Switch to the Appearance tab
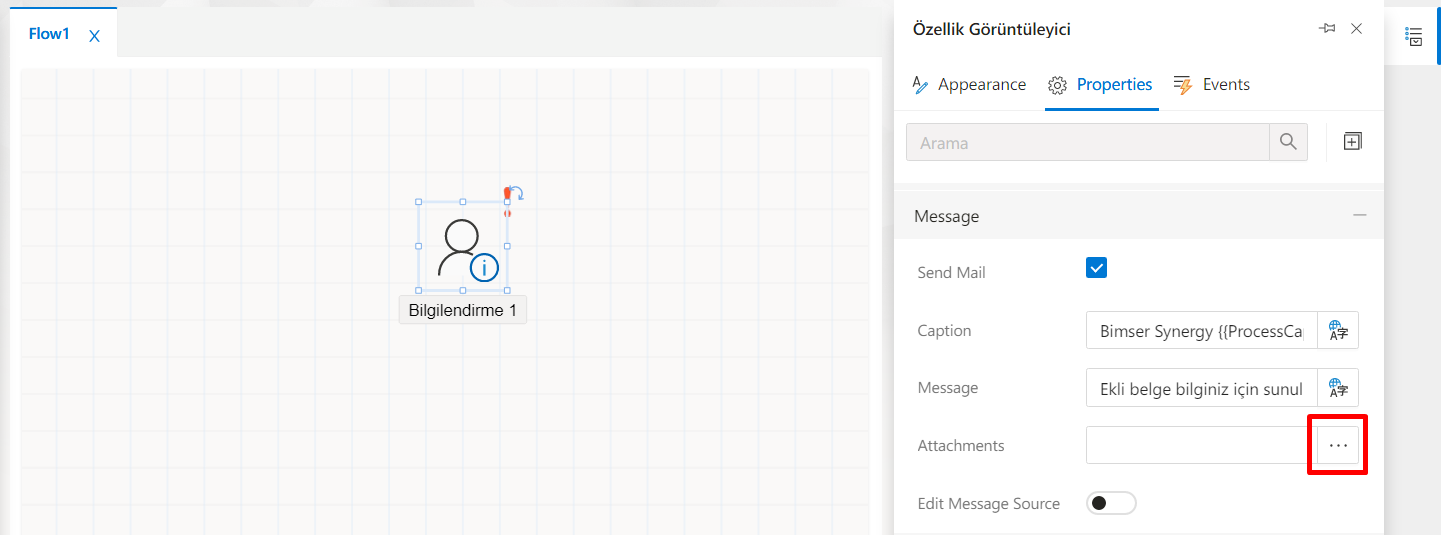This screenshot has height=535, width=1441. [969, 85]
